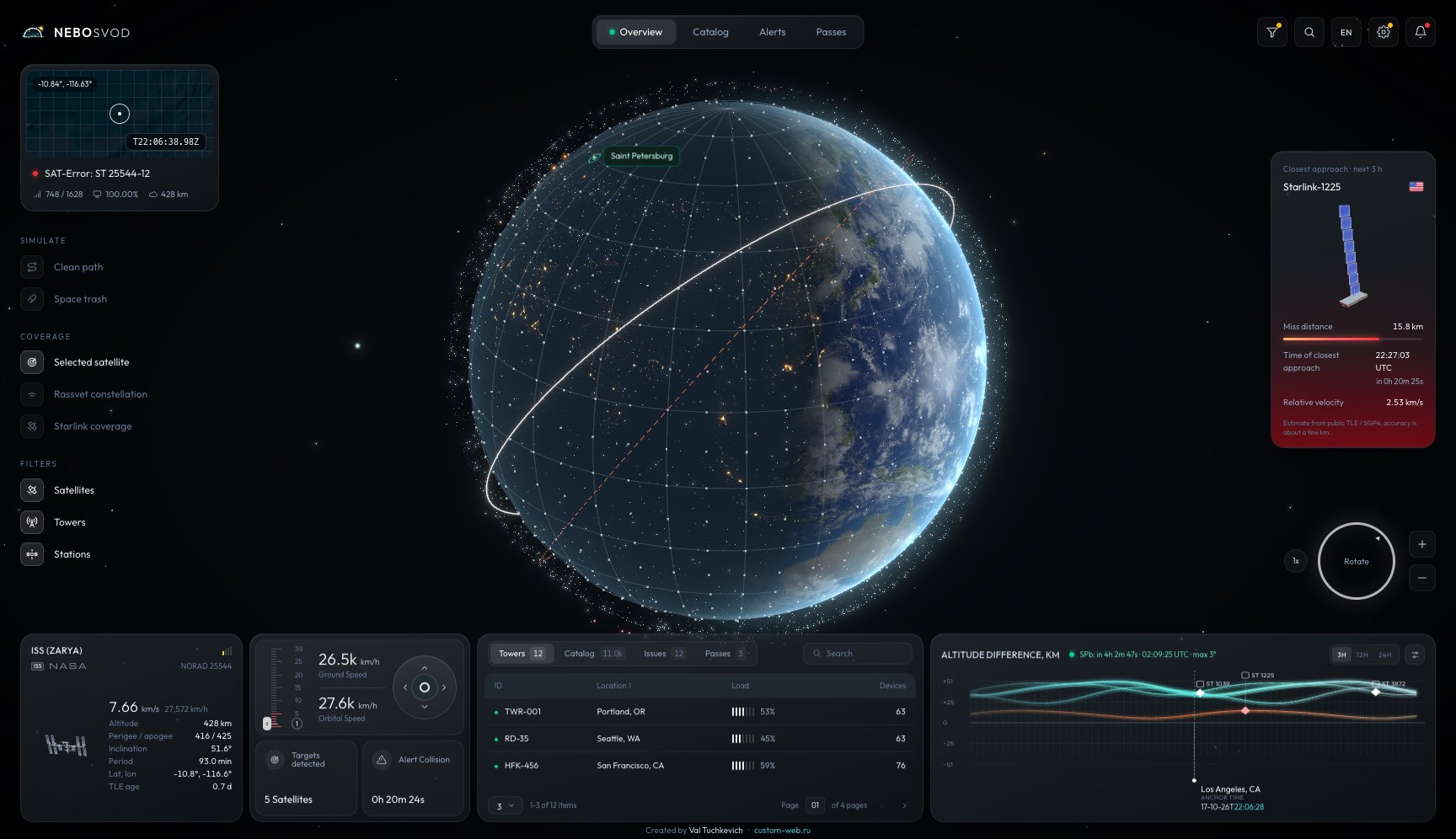The height and width of the screenshot is (839, 1456).
Task: Open the EN language selector
Action: tap(1346, 32)
